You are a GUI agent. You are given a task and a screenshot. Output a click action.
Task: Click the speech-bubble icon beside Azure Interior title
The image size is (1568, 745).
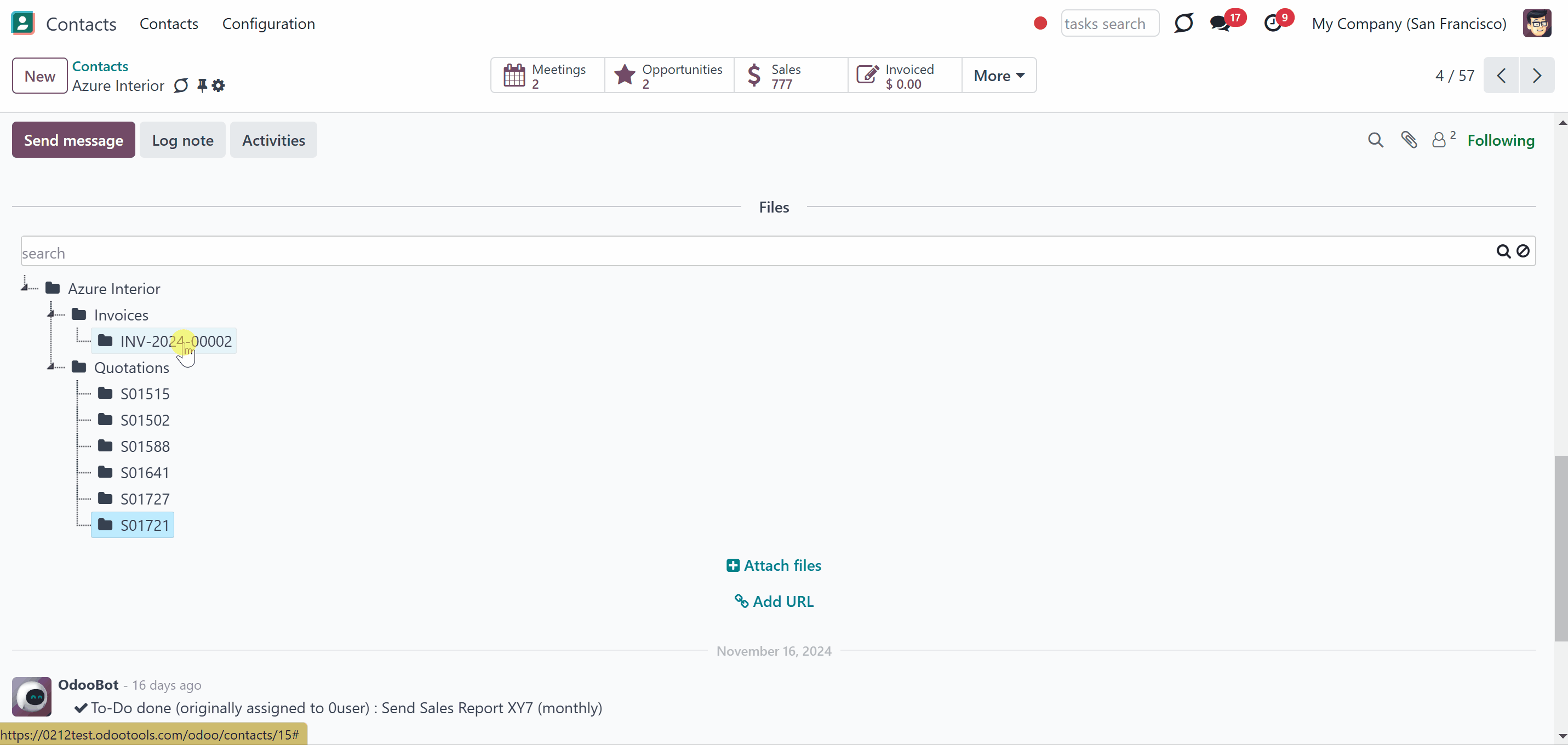181,85
